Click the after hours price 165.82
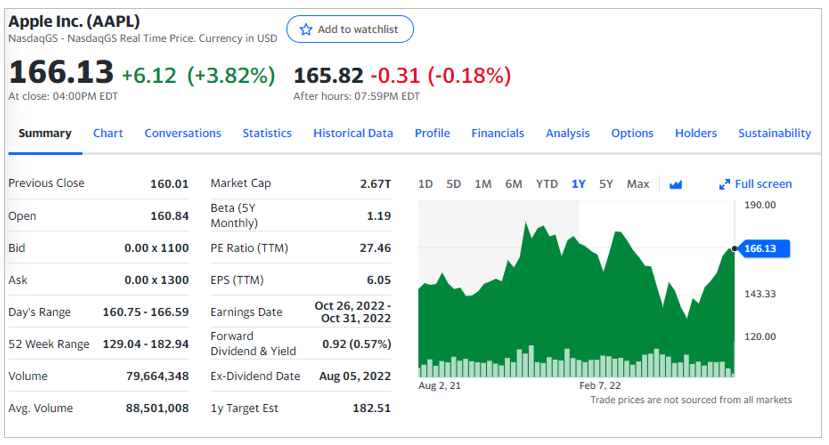 [x=328, y=76]
